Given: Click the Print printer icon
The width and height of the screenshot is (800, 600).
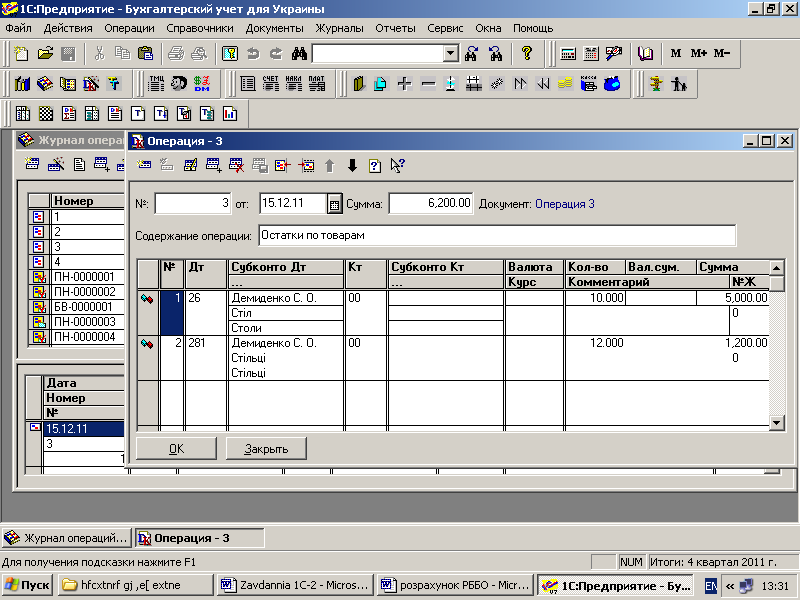Looking at the screenshot, I should click(x=176, y=54).
